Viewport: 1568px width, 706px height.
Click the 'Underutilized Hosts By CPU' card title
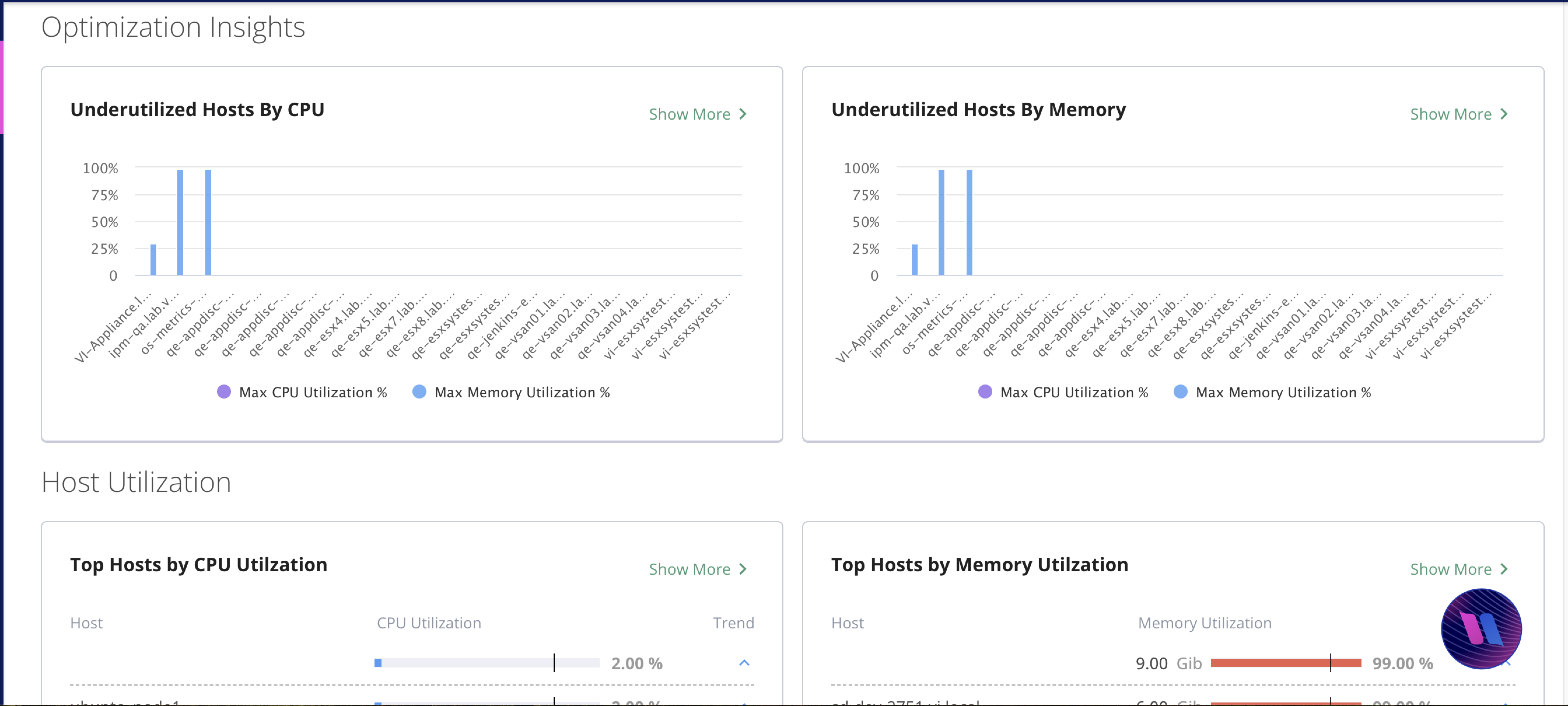point(197,110)
